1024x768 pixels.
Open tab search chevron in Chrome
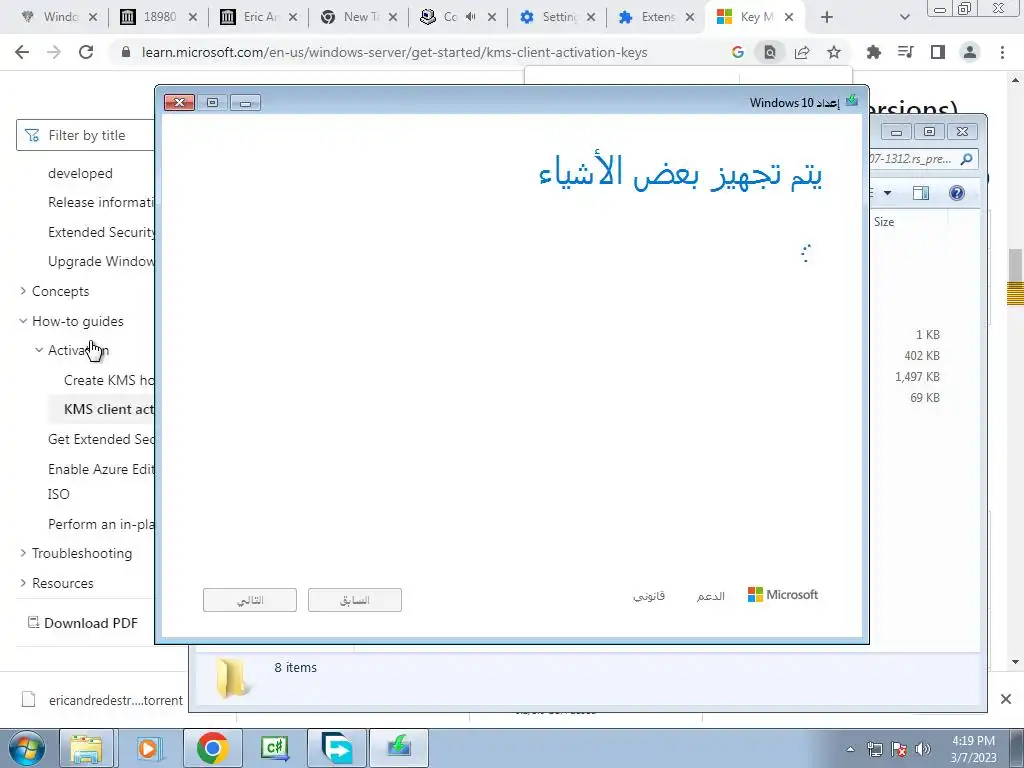tap(904, 18)
